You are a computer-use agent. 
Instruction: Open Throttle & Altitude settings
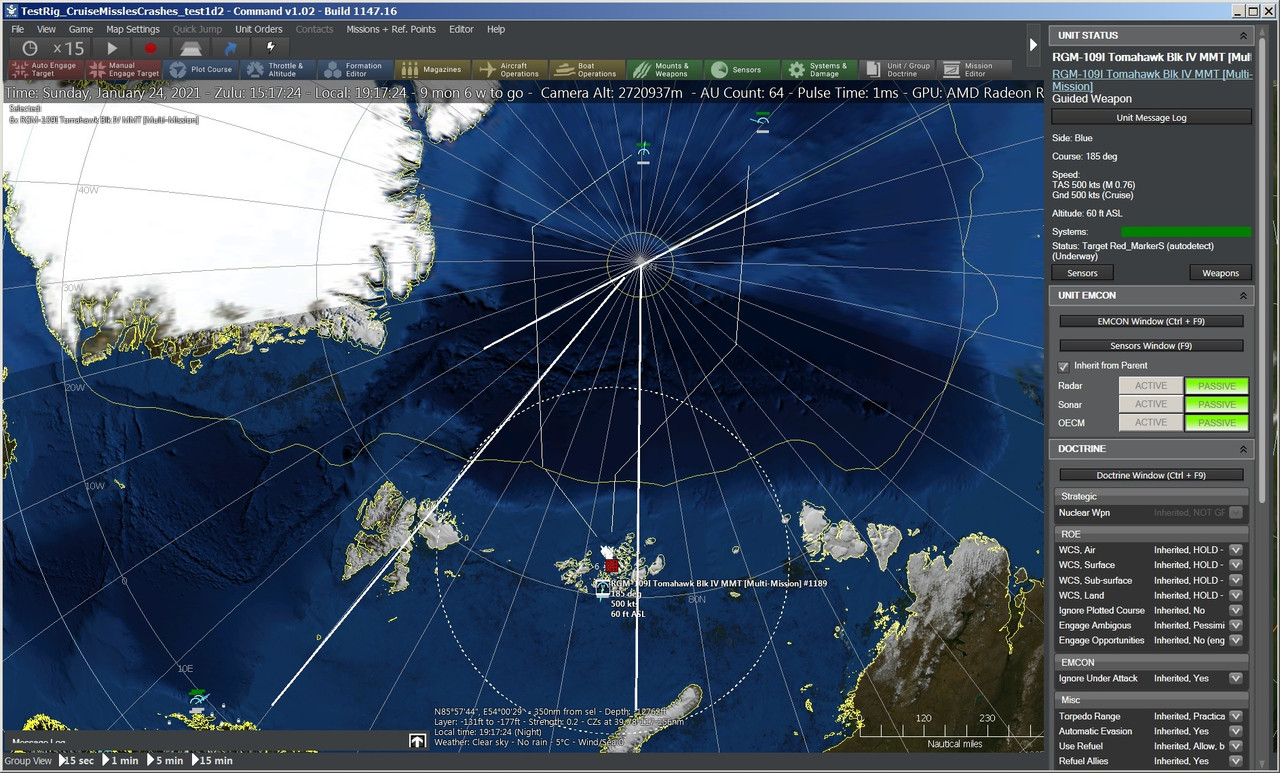(278, 69)
